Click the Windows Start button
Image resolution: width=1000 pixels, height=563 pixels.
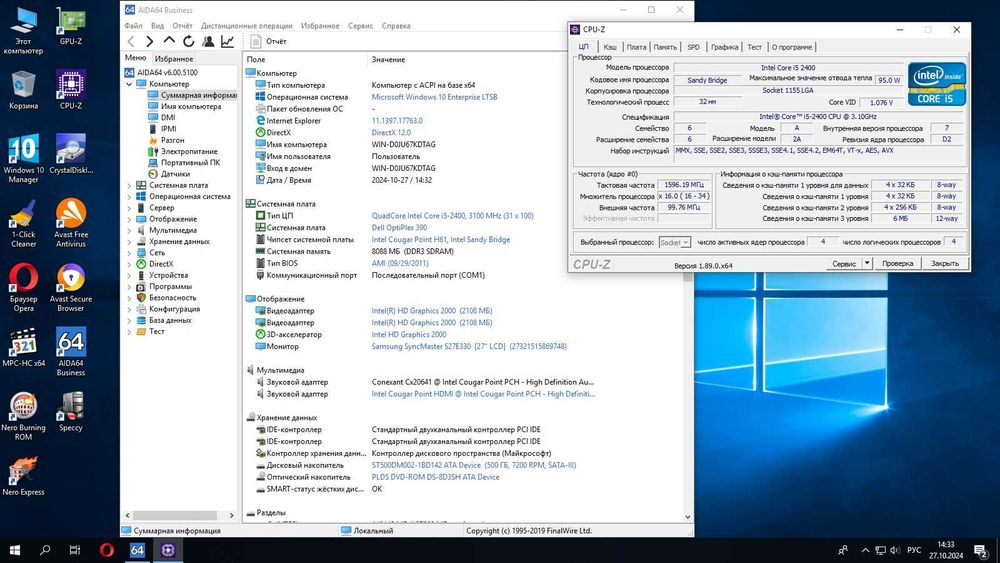pos(15,550)
